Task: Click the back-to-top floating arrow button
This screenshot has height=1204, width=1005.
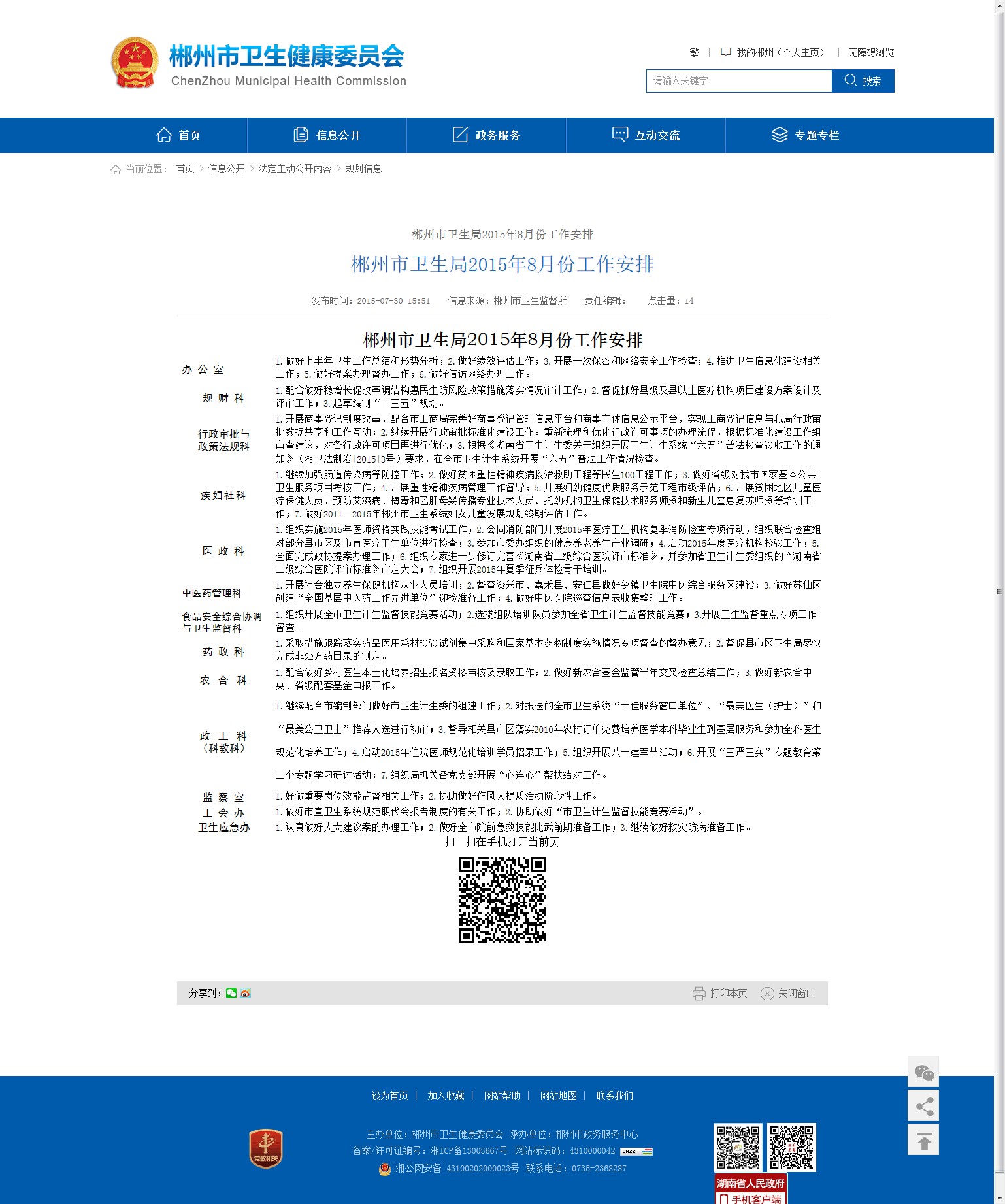Action: tap(923, 1140)
